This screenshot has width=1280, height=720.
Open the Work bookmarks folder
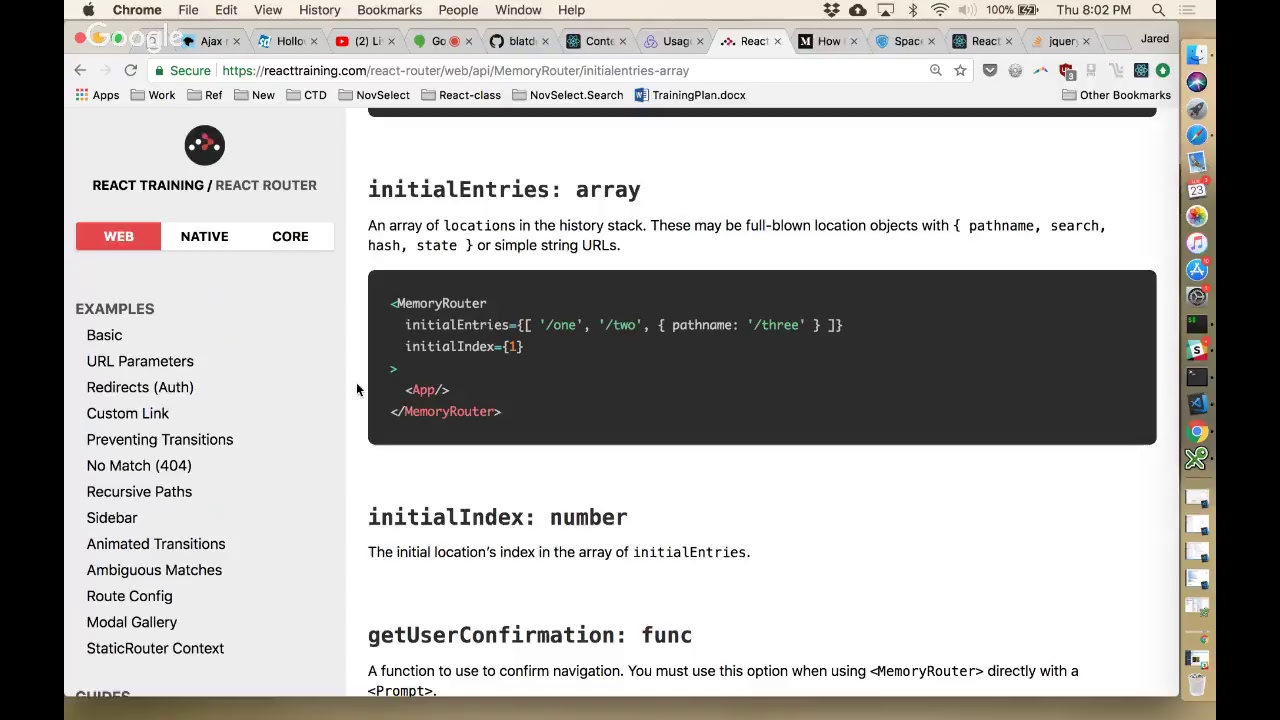(x=153, y=95)
